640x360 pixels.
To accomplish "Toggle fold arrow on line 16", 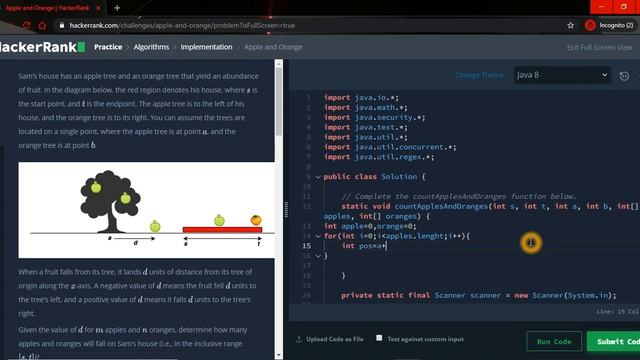I will [318, 256].
